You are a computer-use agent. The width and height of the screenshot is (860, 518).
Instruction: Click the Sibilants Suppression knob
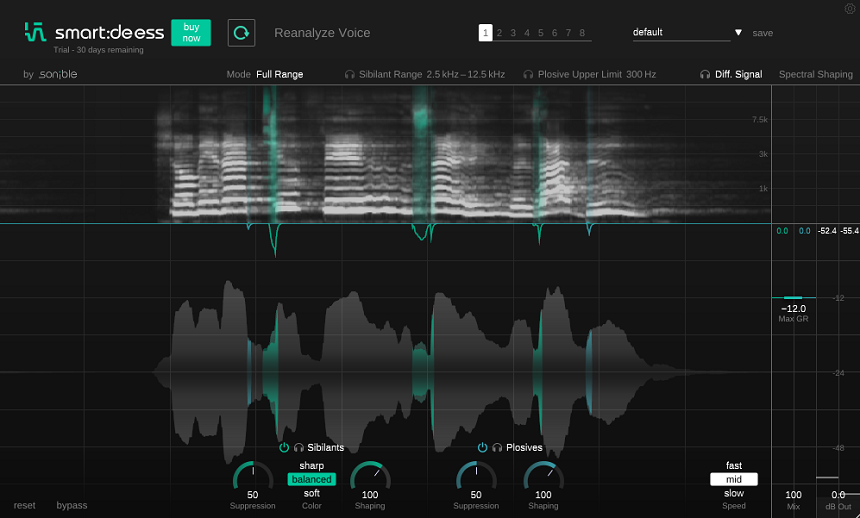[253, 477]
